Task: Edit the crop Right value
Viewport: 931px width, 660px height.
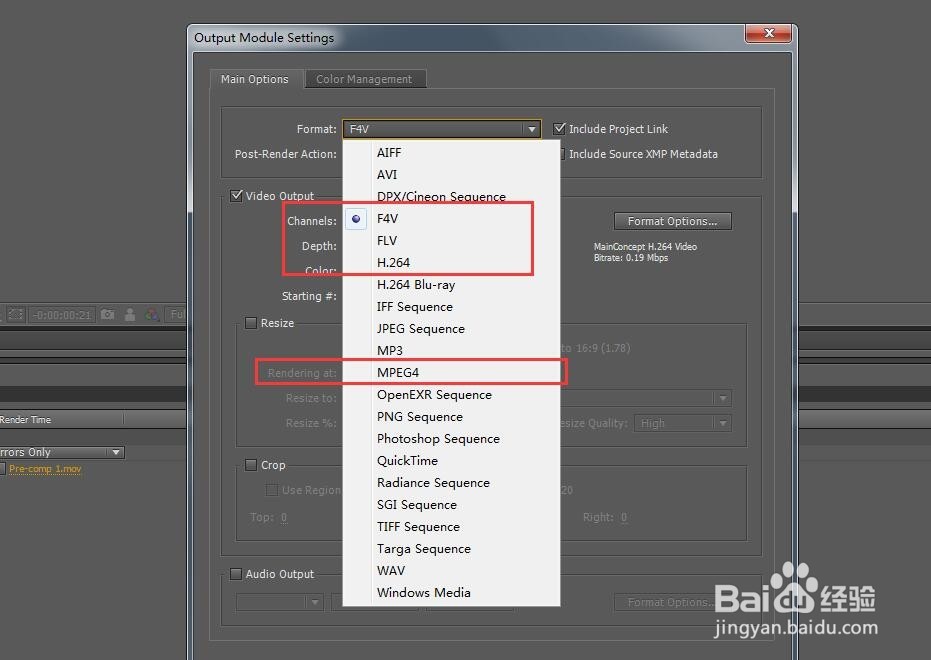Action: point(623,518)
